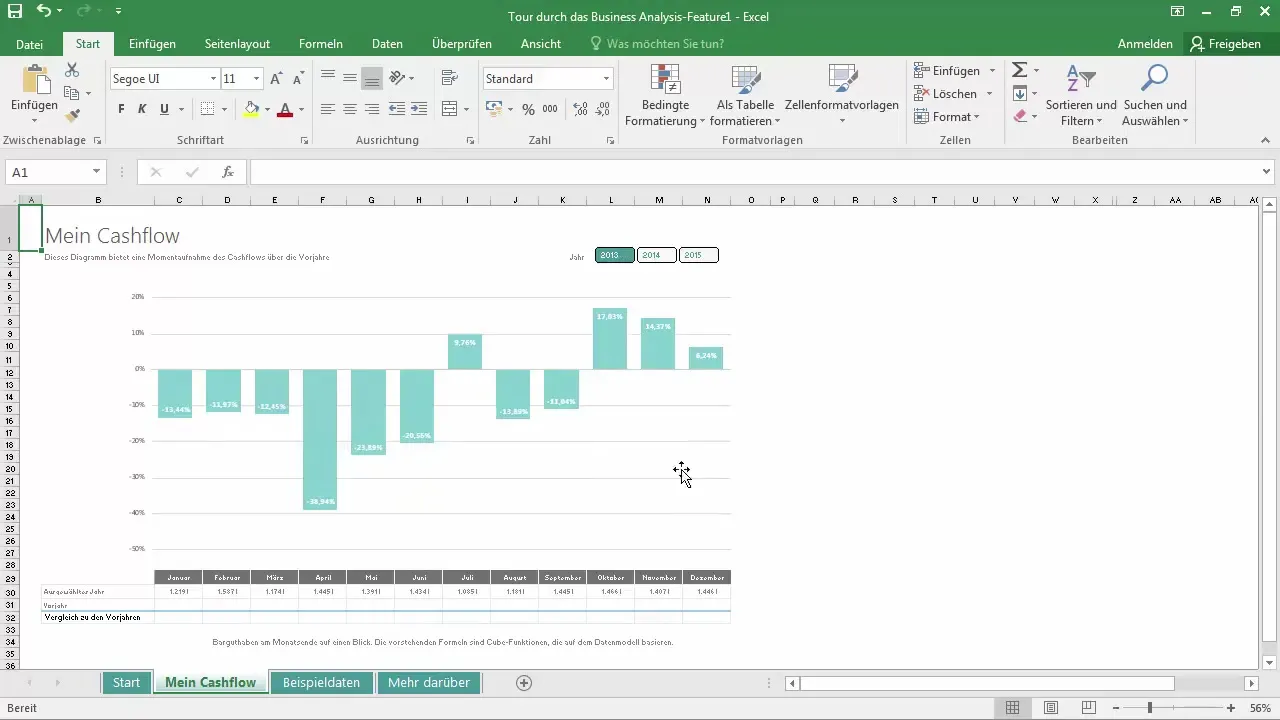This screenshot has width=1280, height=720.
Task: Click the text orientation icon
Action: [397, 78]
